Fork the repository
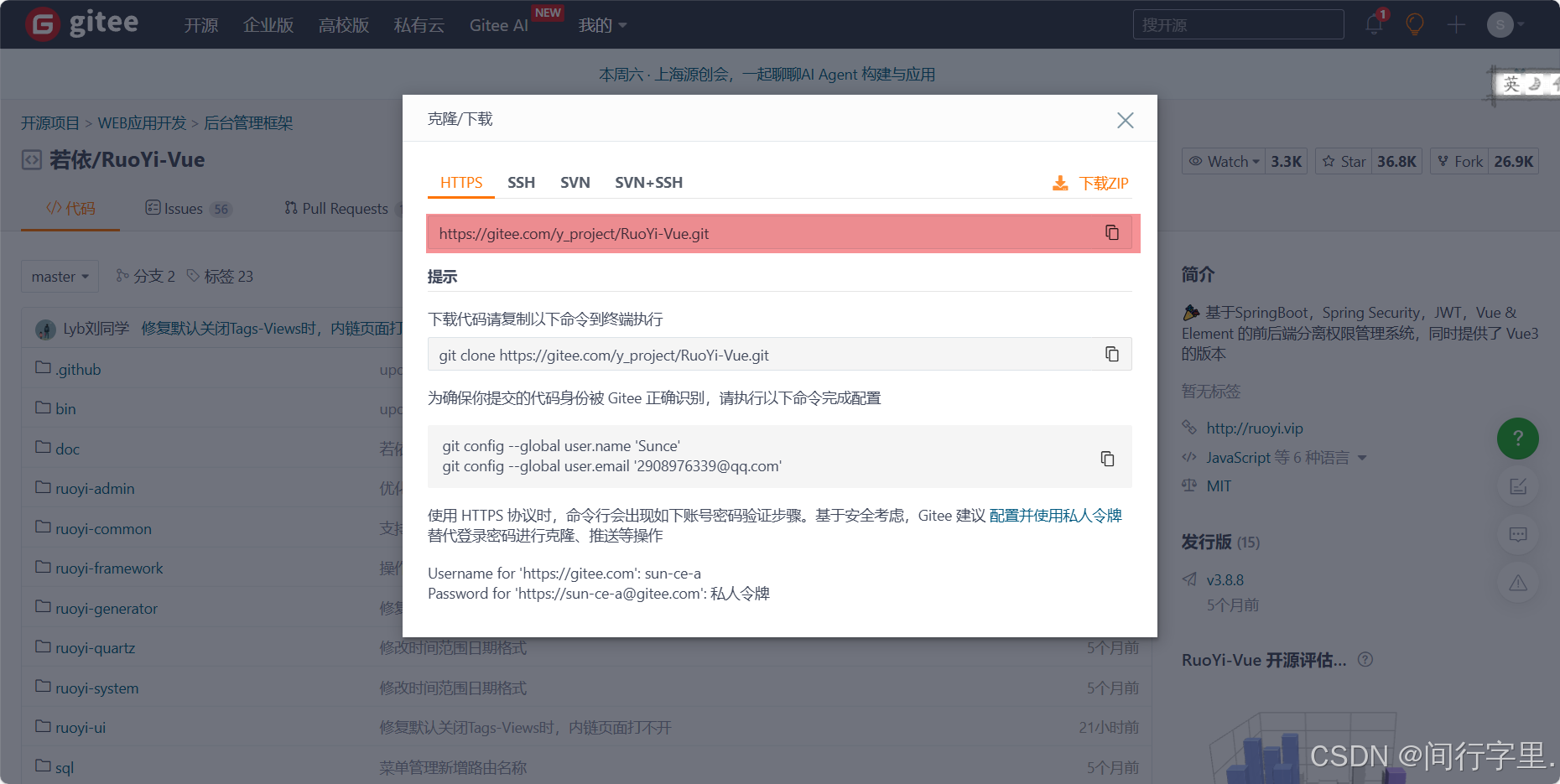1560x784 pixels. [1459, 161]
